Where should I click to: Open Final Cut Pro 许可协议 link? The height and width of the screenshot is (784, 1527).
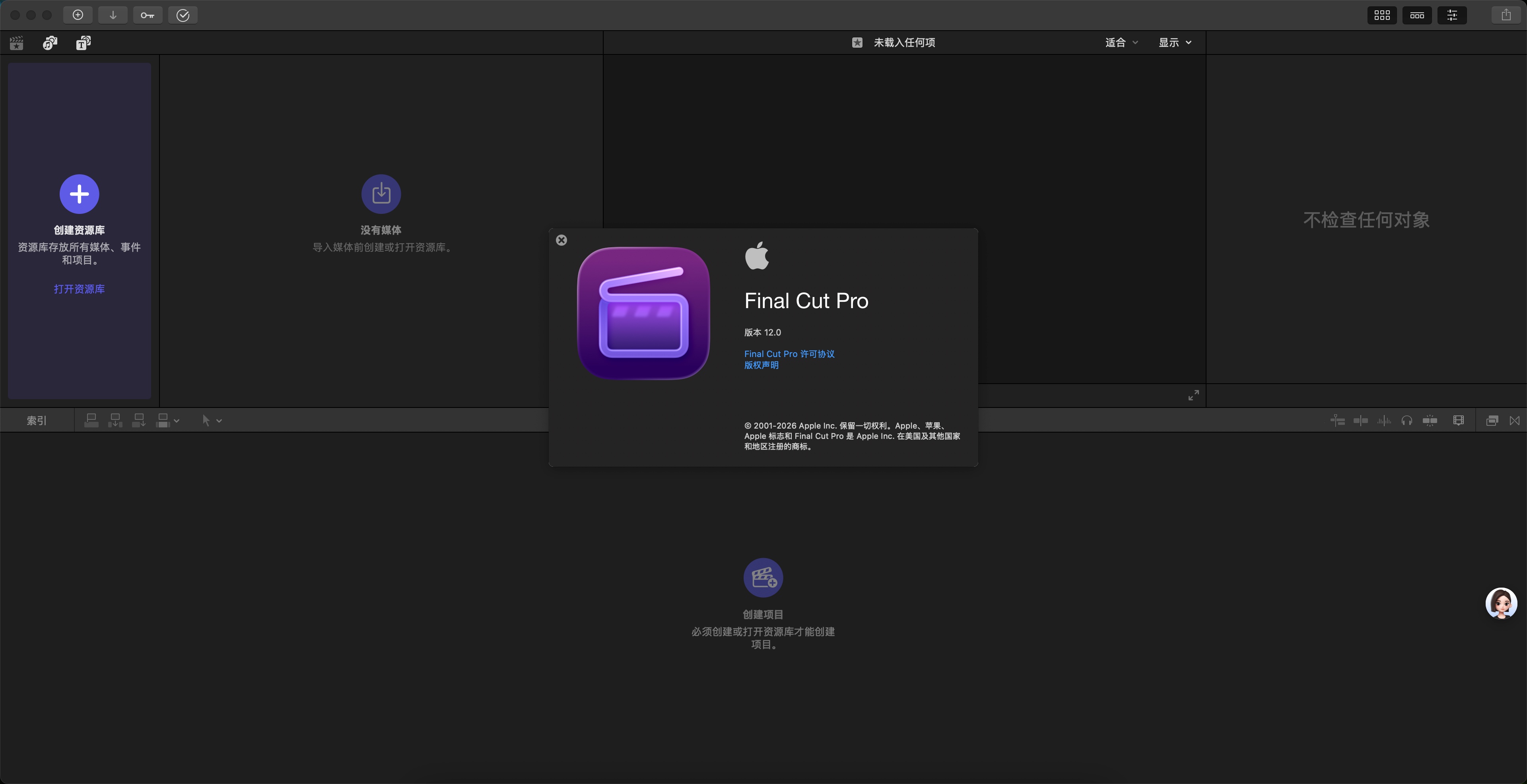tap(789, 354)
